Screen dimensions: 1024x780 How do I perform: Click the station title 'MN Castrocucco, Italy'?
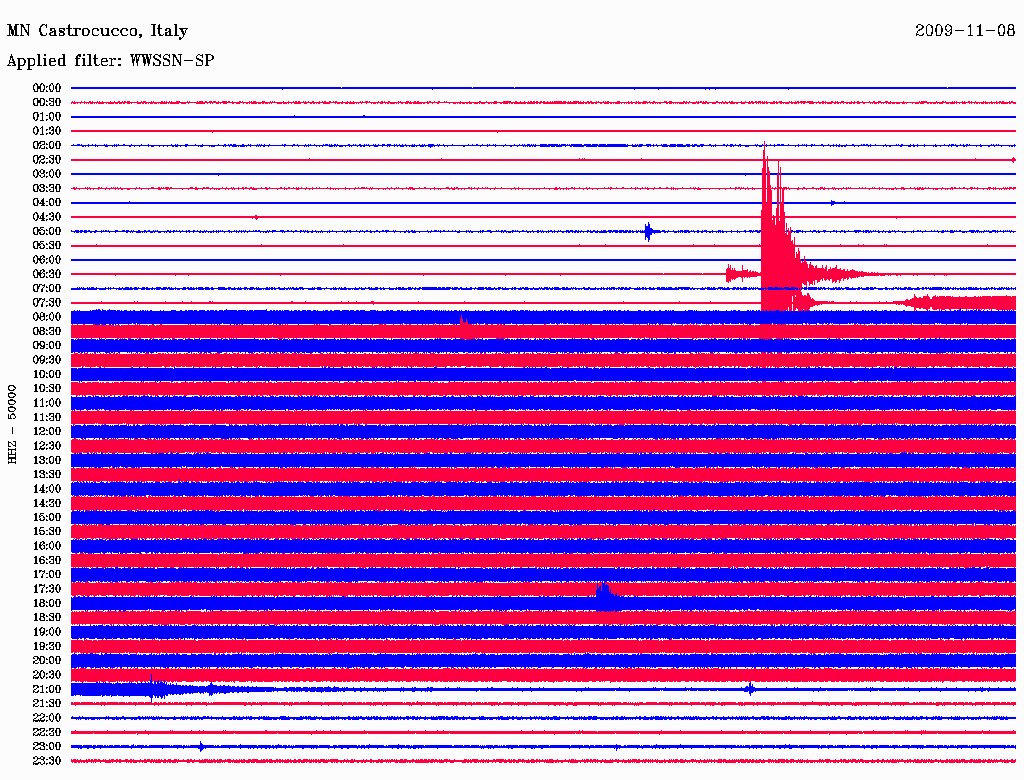tap(97, 31)
